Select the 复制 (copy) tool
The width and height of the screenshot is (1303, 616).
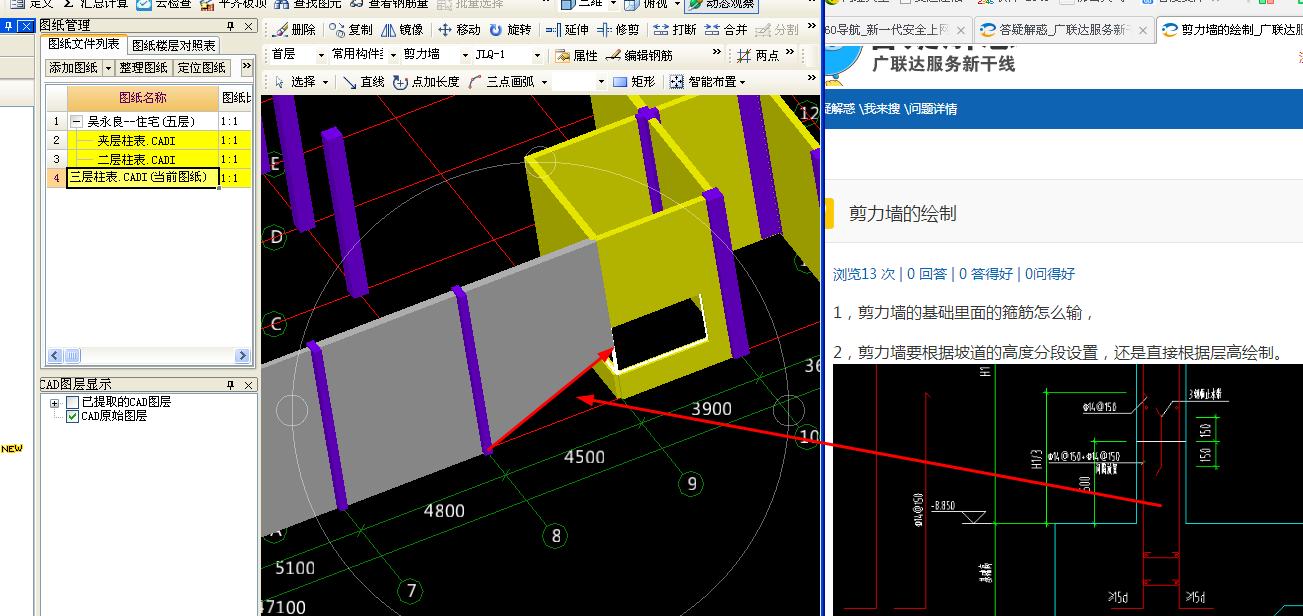(x=351, y=30)
